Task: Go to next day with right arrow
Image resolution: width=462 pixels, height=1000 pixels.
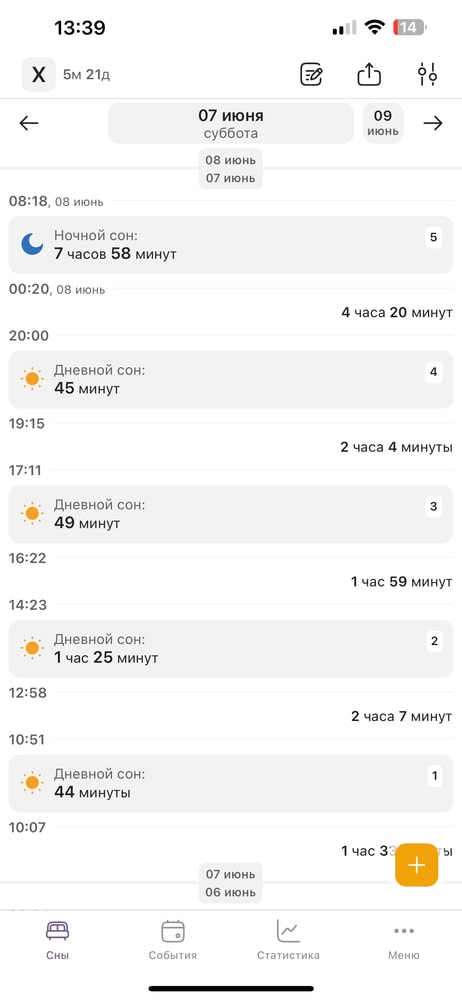Action: click(433, 123)
